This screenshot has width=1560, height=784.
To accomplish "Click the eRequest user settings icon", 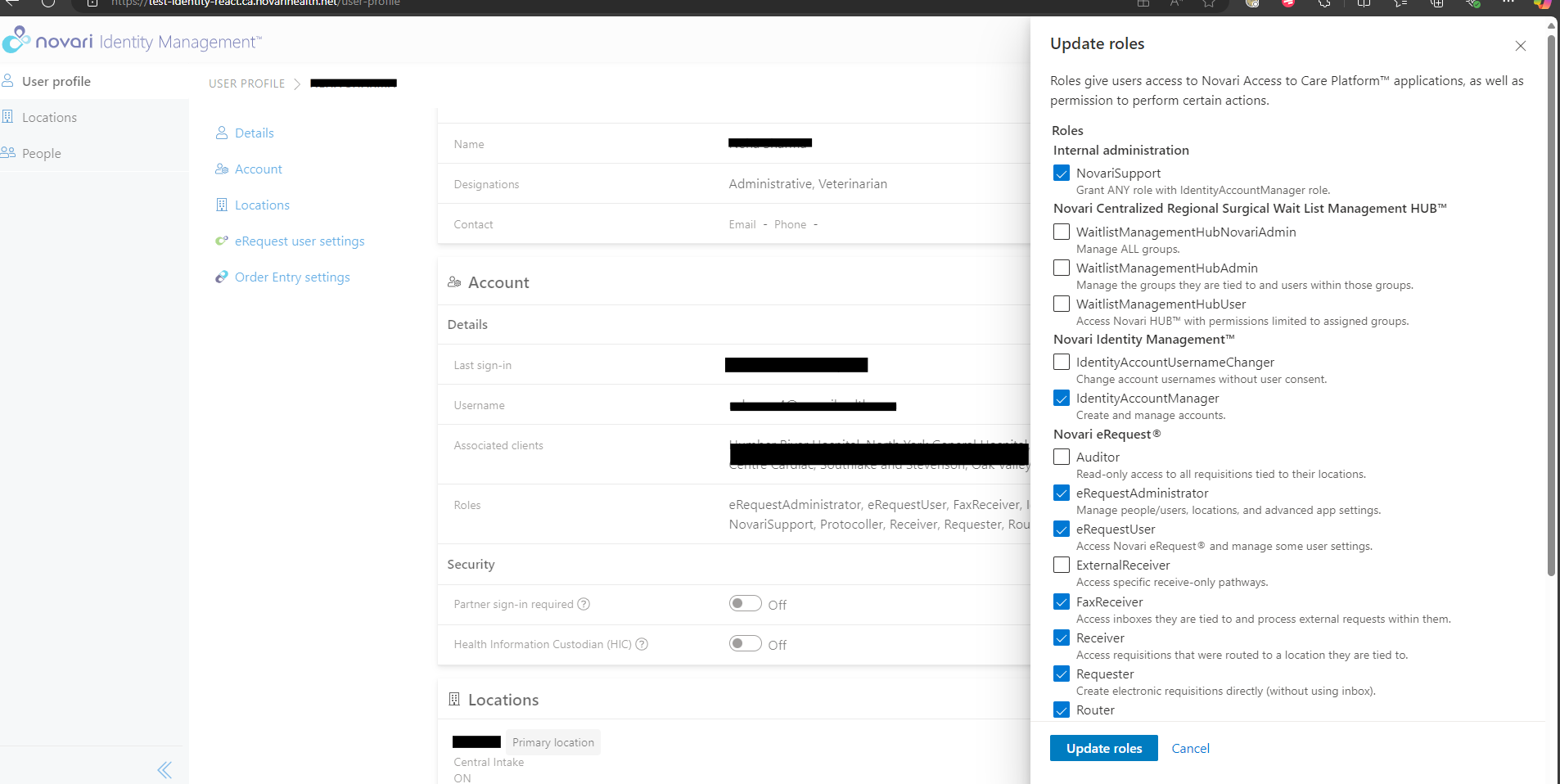I will (222, 241).
